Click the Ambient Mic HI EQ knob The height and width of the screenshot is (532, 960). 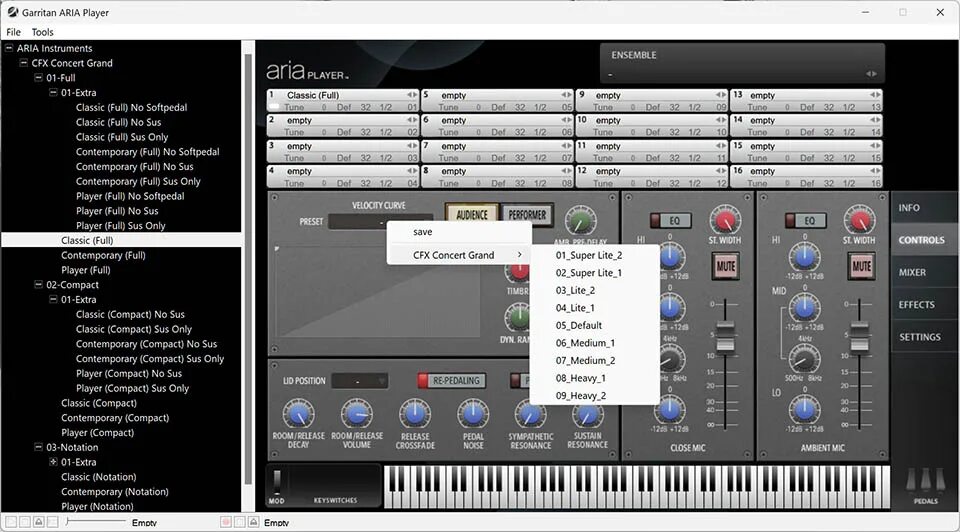coord(804,256)
